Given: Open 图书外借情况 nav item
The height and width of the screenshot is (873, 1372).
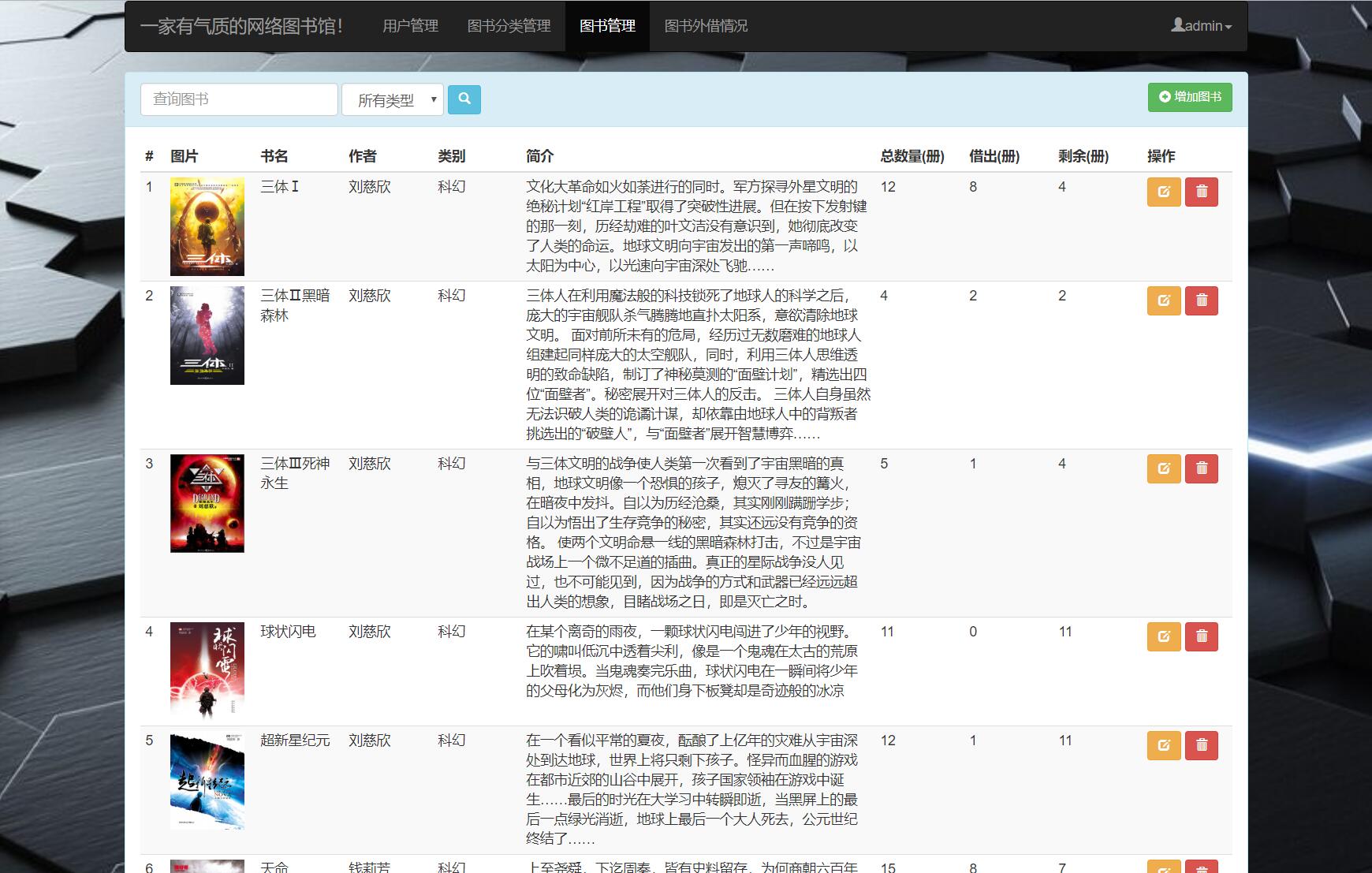Looking at the screenshot, I should pos(706,26).
